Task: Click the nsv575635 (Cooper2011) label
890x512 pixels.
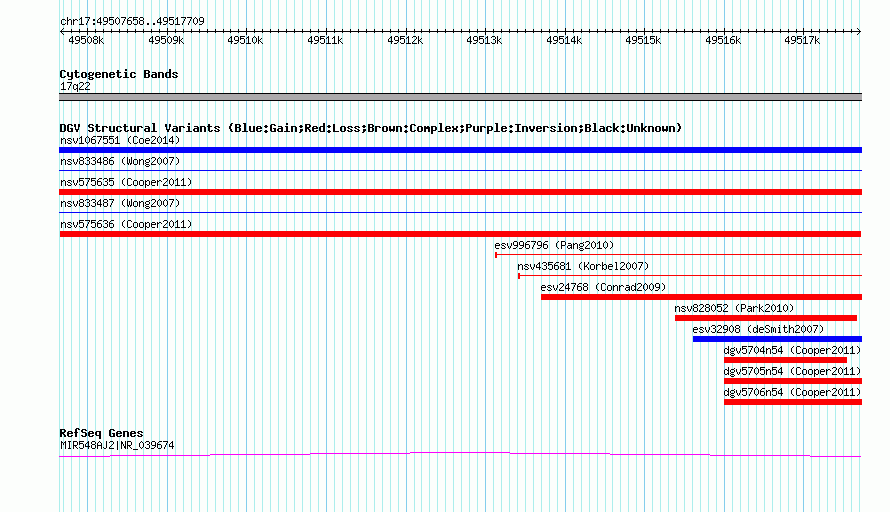Action: click(x=126, y=182)
